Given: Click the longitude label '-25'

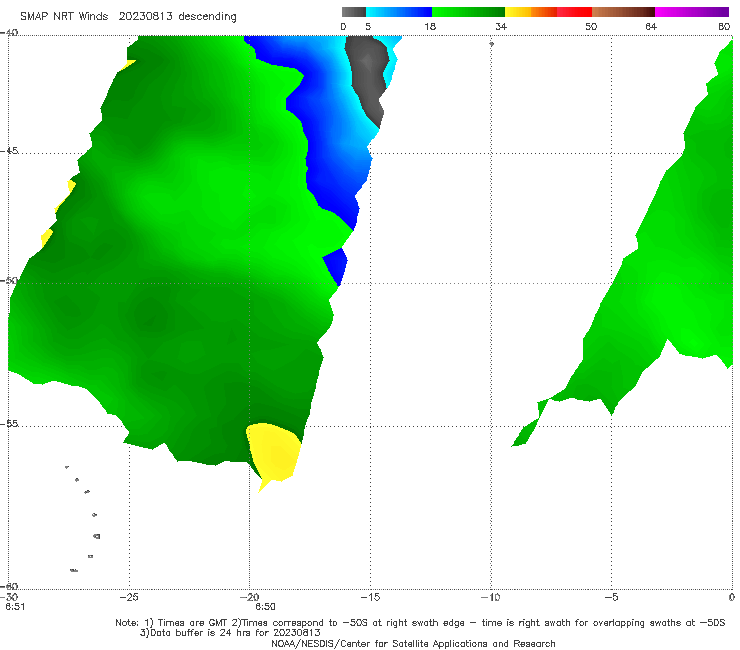Looking at the screenshot, I should 129,597.
